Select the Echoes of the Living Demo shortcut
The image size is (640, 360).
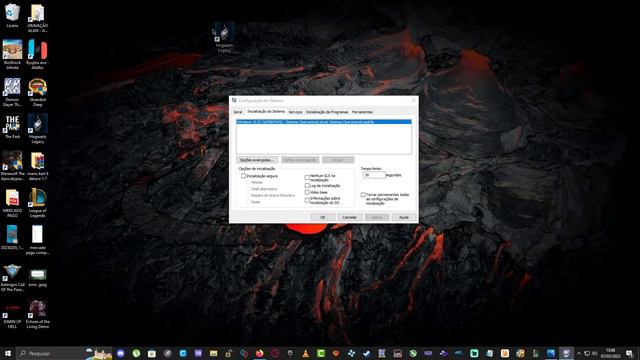38,314
